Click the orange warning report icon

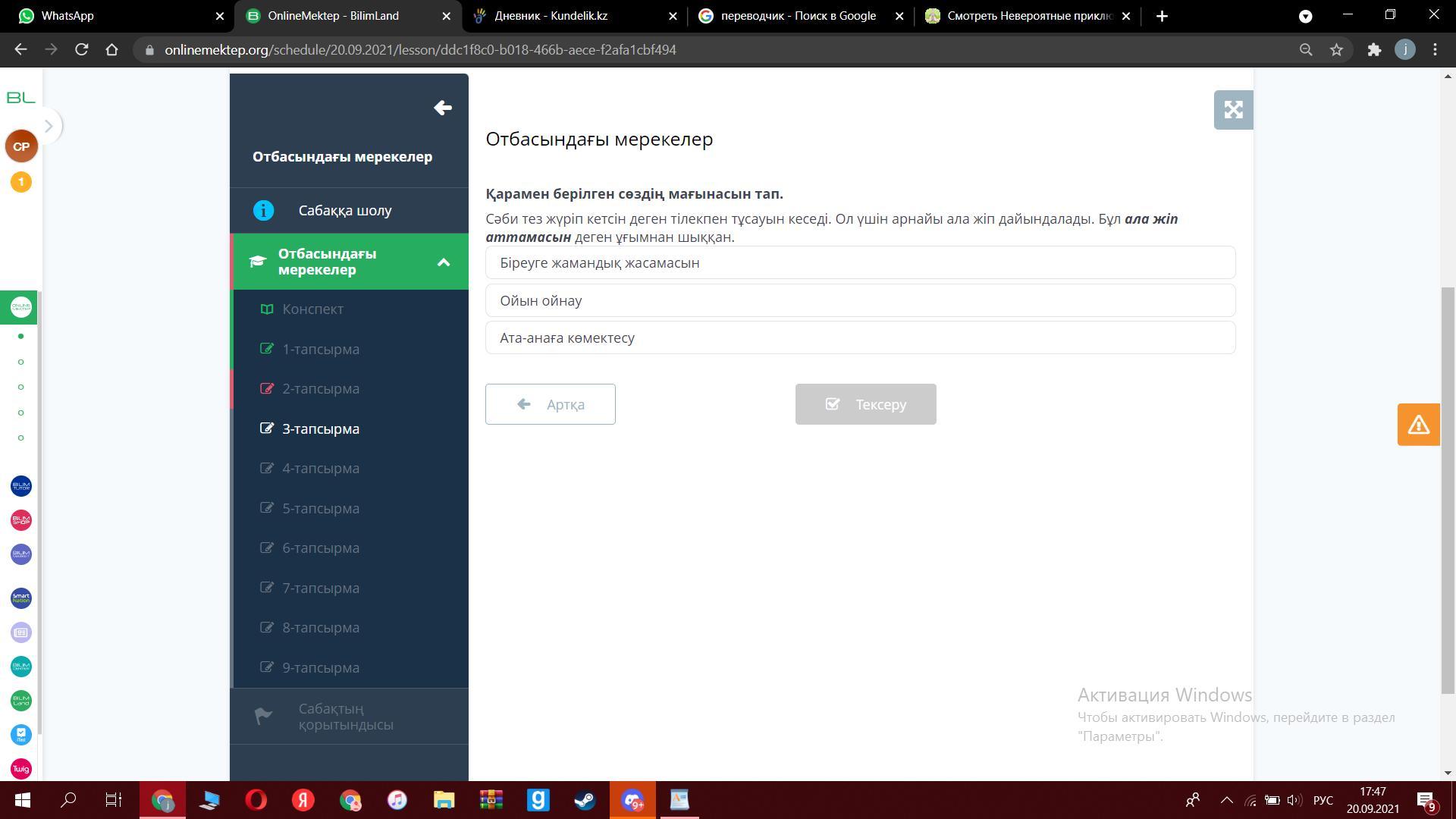click(x=1418, y=425)
